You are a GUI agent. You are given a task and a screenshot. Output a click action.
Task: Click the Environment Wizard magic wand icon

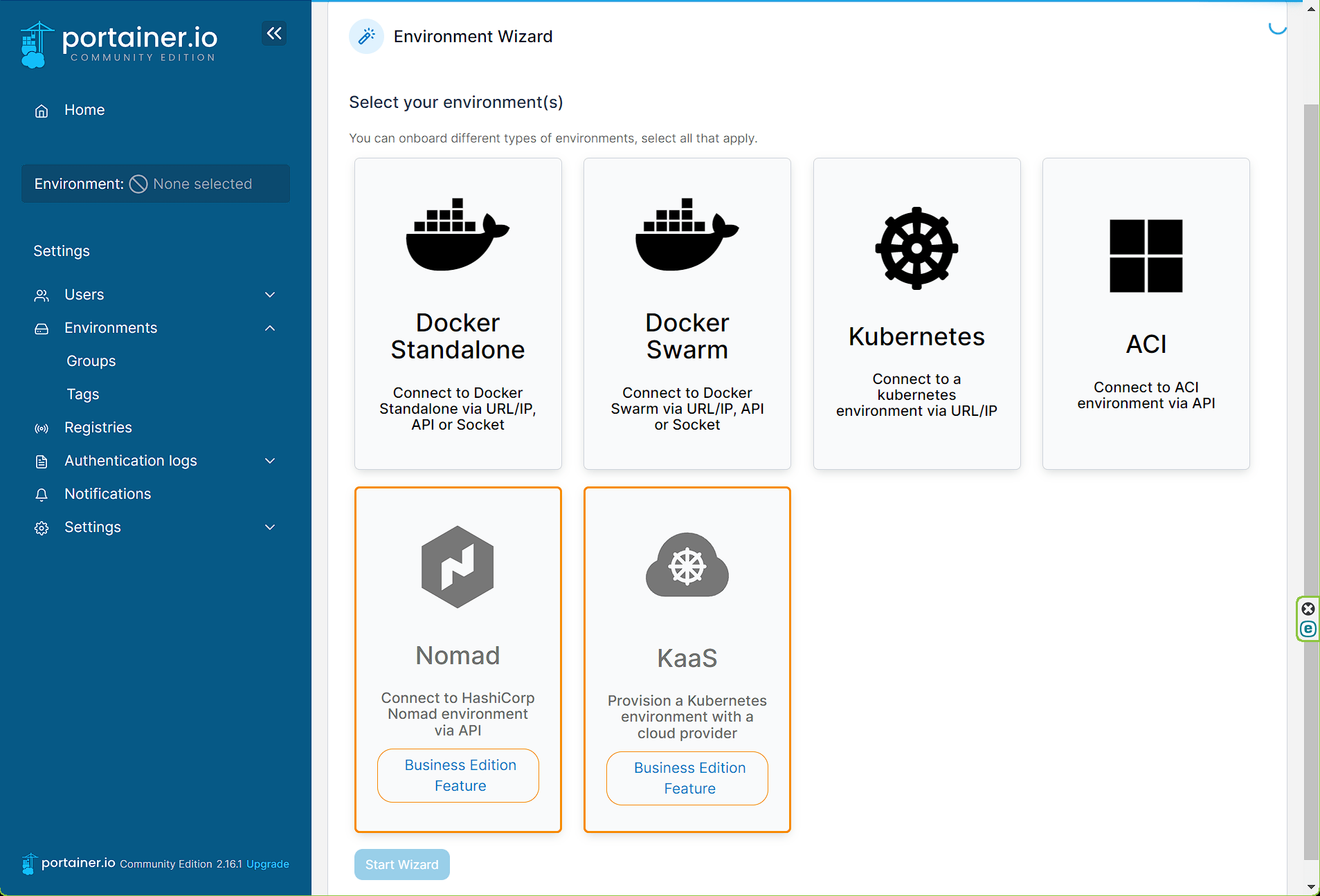366,36
